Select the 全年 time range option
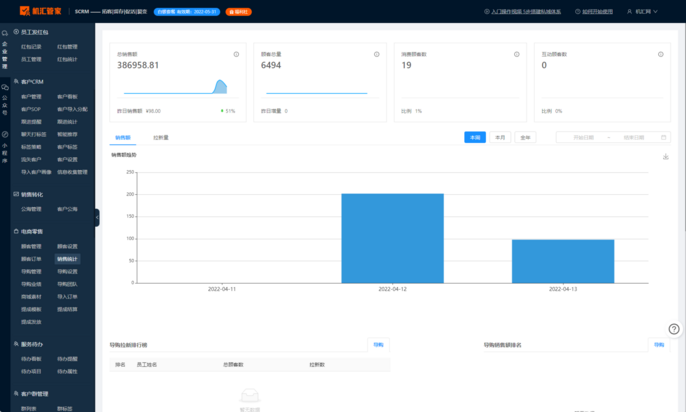Viewport: 686px width, 412px height. click(x=526, y=137)
